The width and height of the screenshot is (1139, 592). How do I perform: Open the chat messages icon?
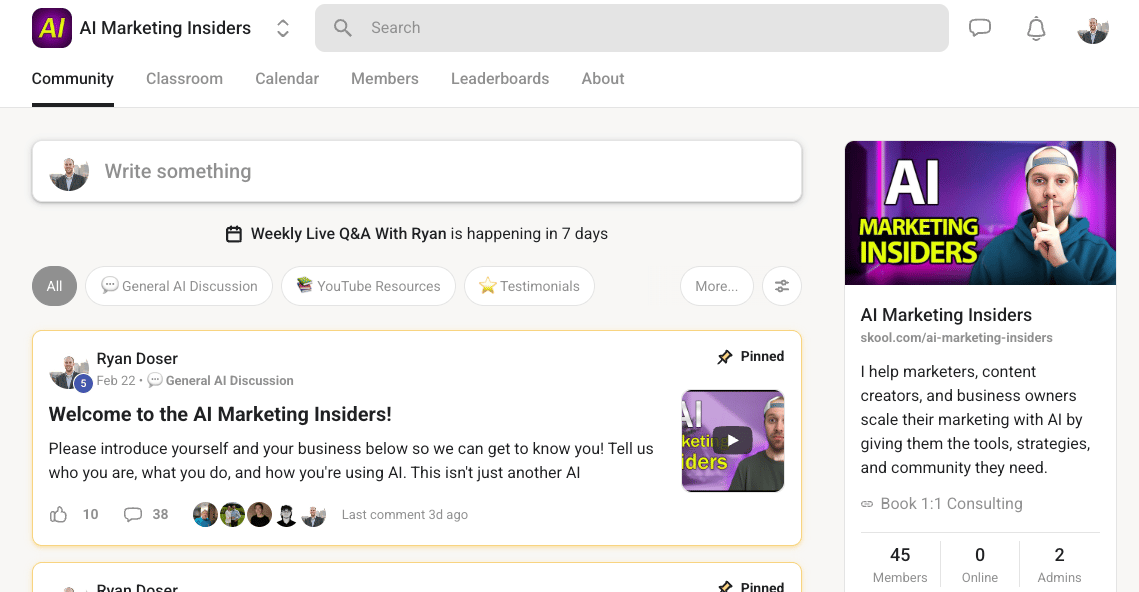(x=980, y=28)
